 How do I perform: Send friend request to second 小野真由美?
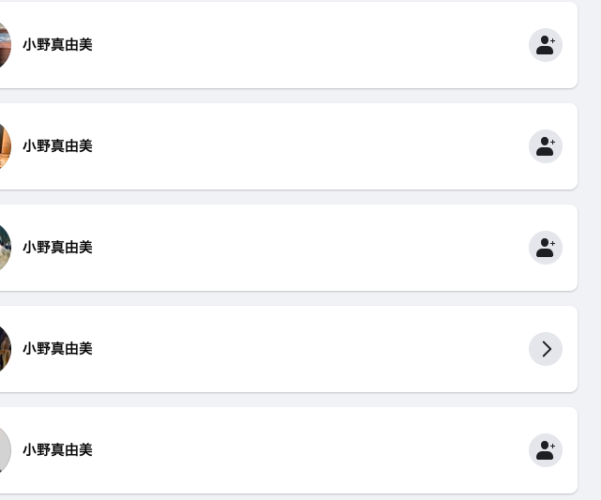tap(545, 146)
